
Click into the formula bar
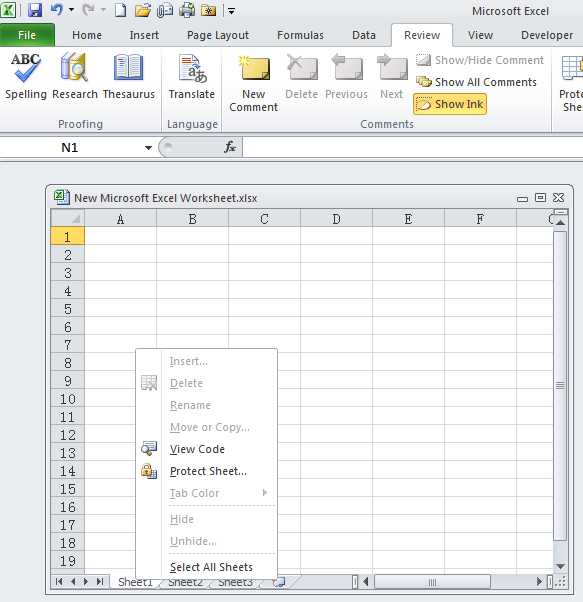point(413,147)
